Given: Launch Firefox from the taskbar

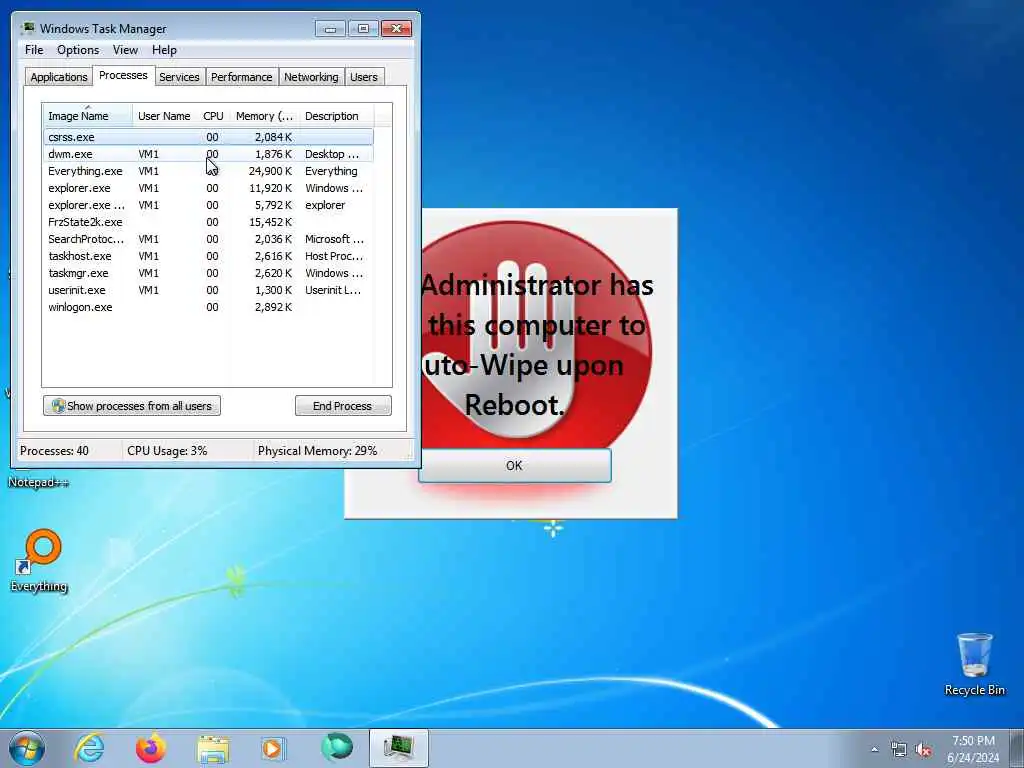Looking at the screenshot, I should (x=151, y=748).
